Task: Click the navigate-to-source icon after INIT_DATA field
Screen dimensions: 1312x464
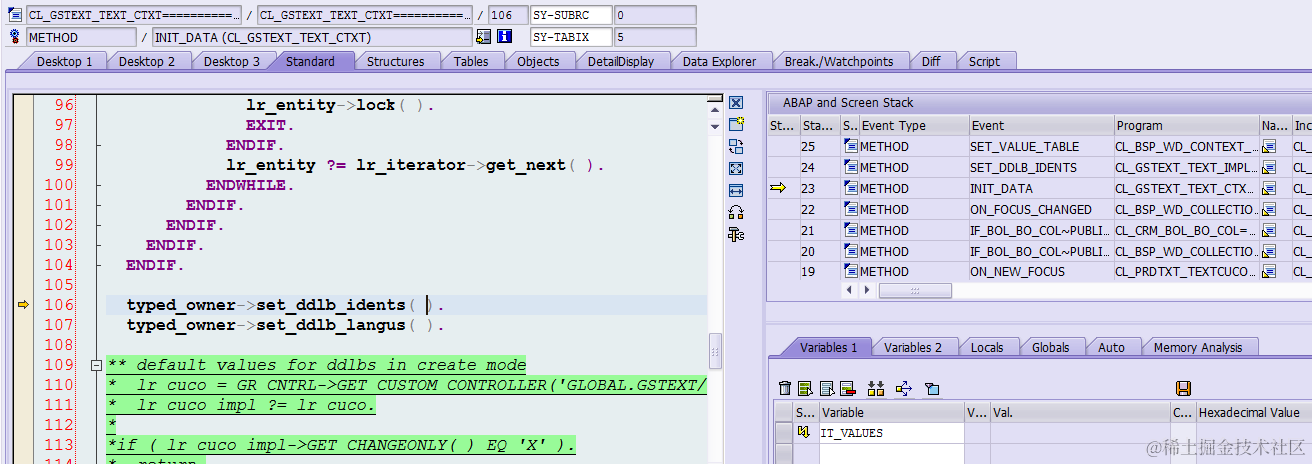Action: point(484,37)
